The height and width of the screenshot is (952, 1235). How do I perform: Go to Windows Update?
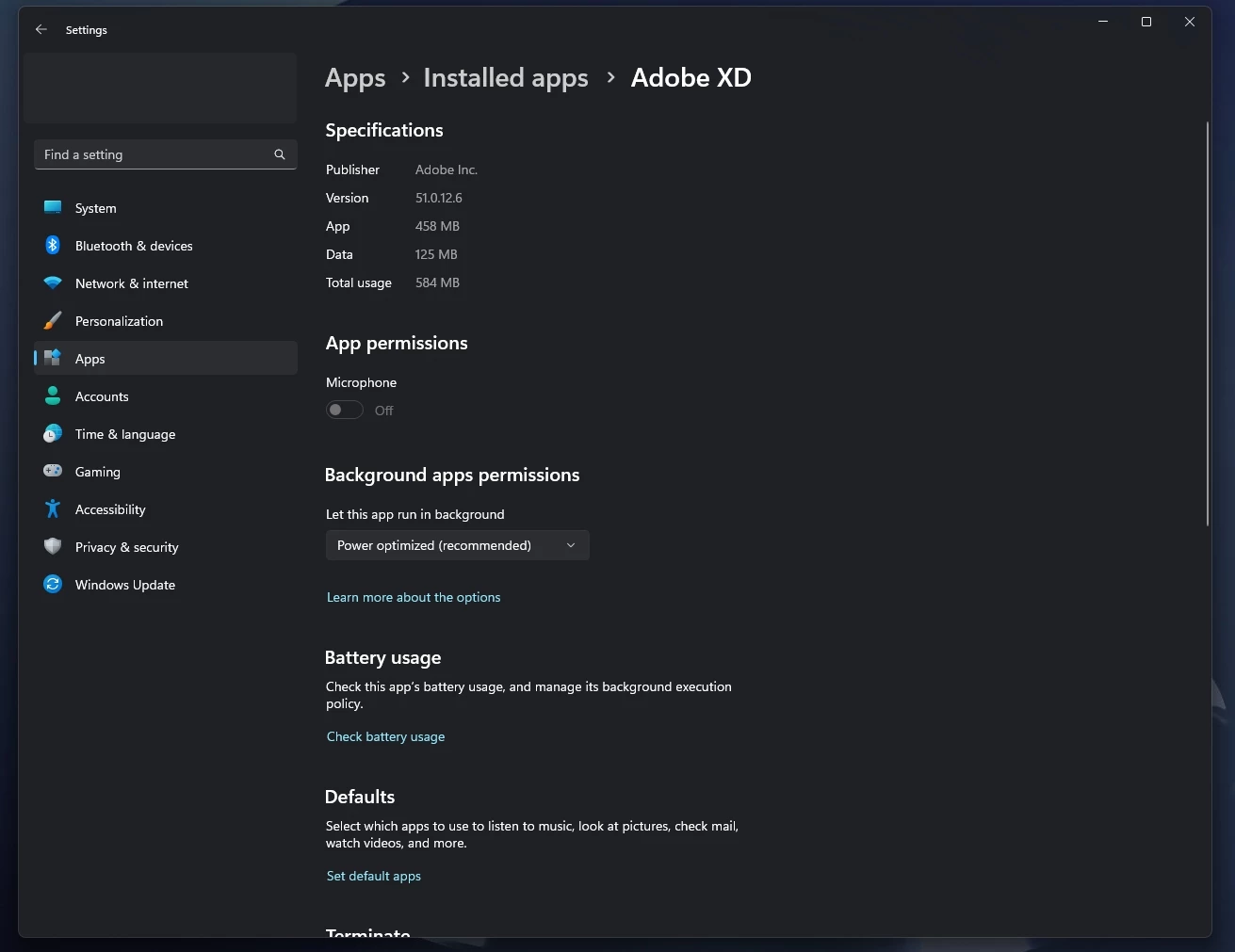point(166,585)
